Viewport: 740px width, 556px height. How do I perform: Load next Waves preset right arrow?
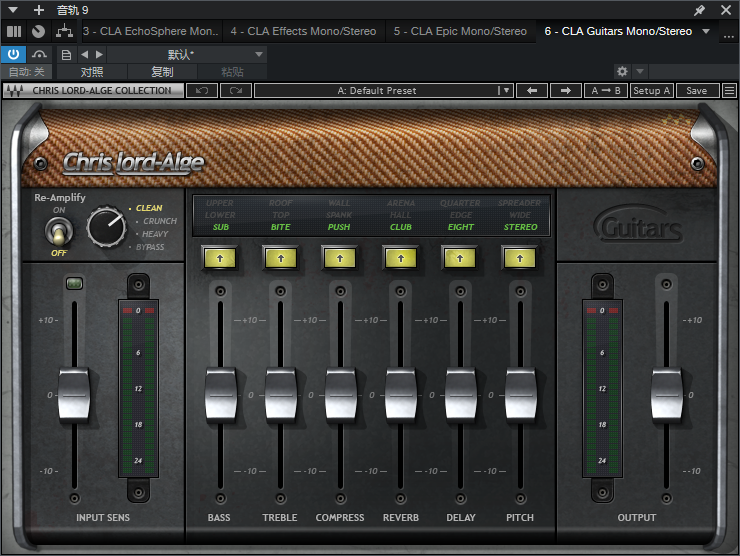(x=565, y=91)
